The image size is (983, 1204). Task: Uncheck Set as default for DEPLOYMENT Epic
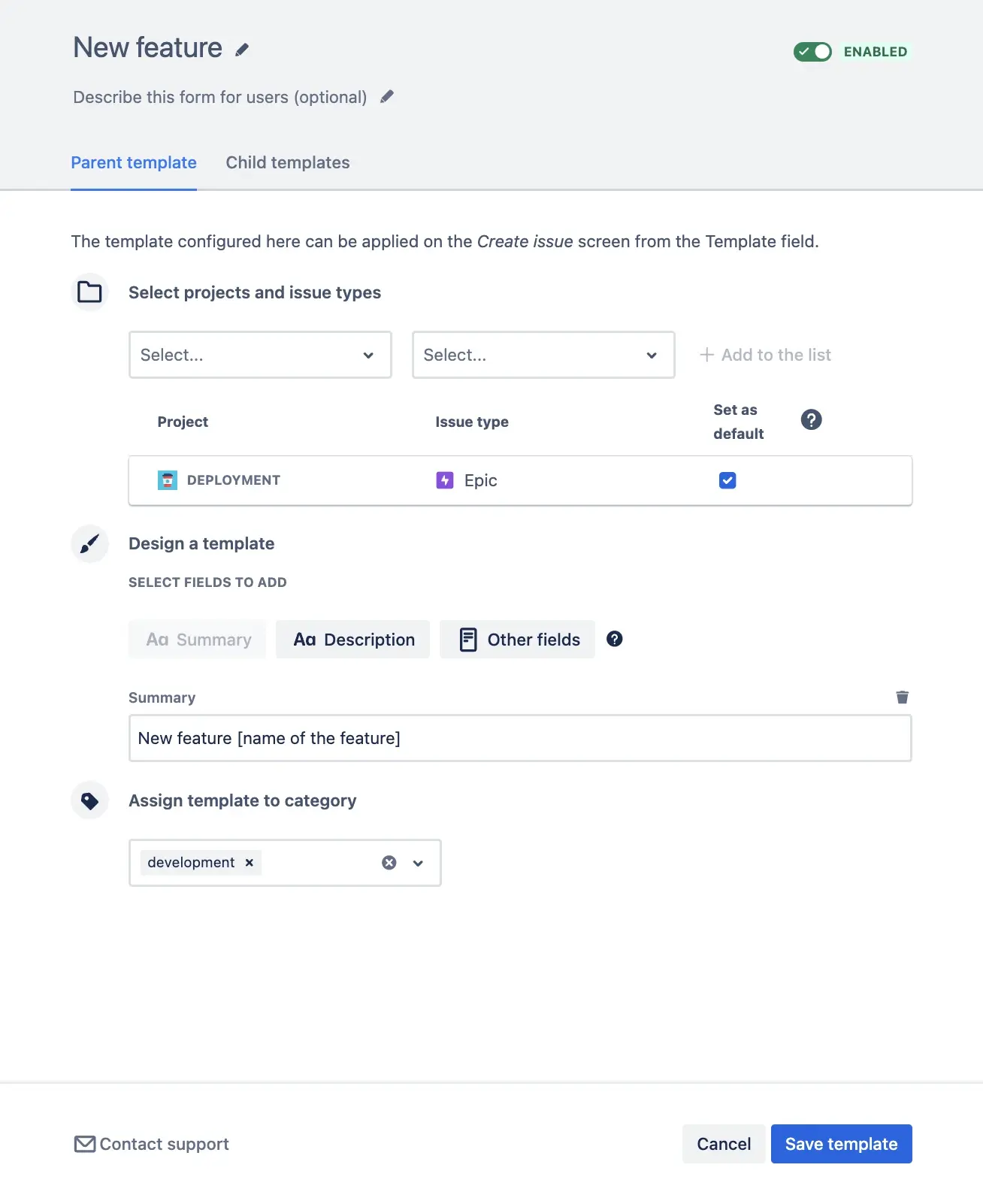tap(727, 480)
